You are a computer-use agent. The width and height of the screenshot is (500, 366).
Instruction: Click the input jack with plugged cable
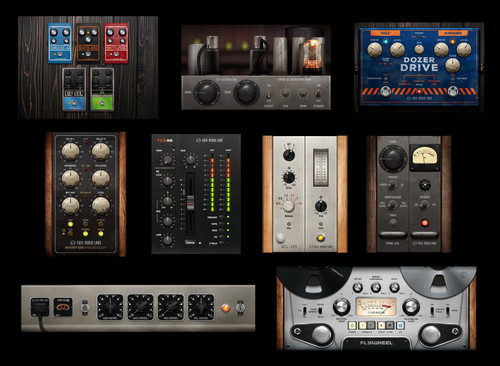tap(40, 307)
